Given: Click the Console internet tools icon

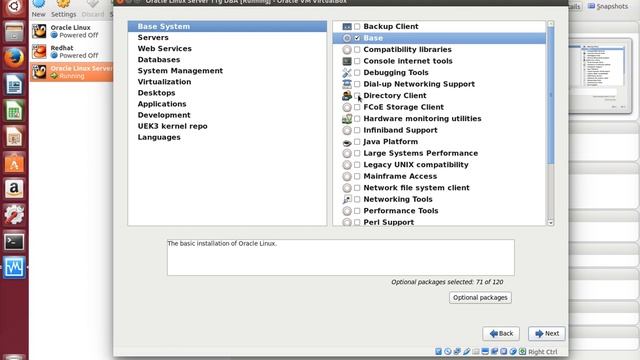Looking at the screenshot, I should pos(347,61).
